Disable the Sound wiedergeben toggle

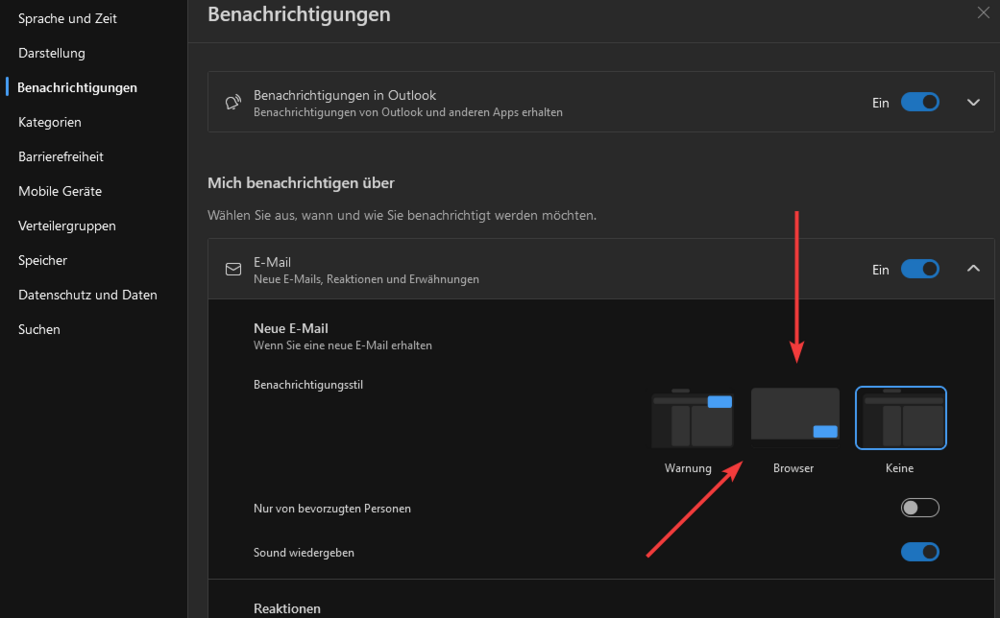click(919, 552)
